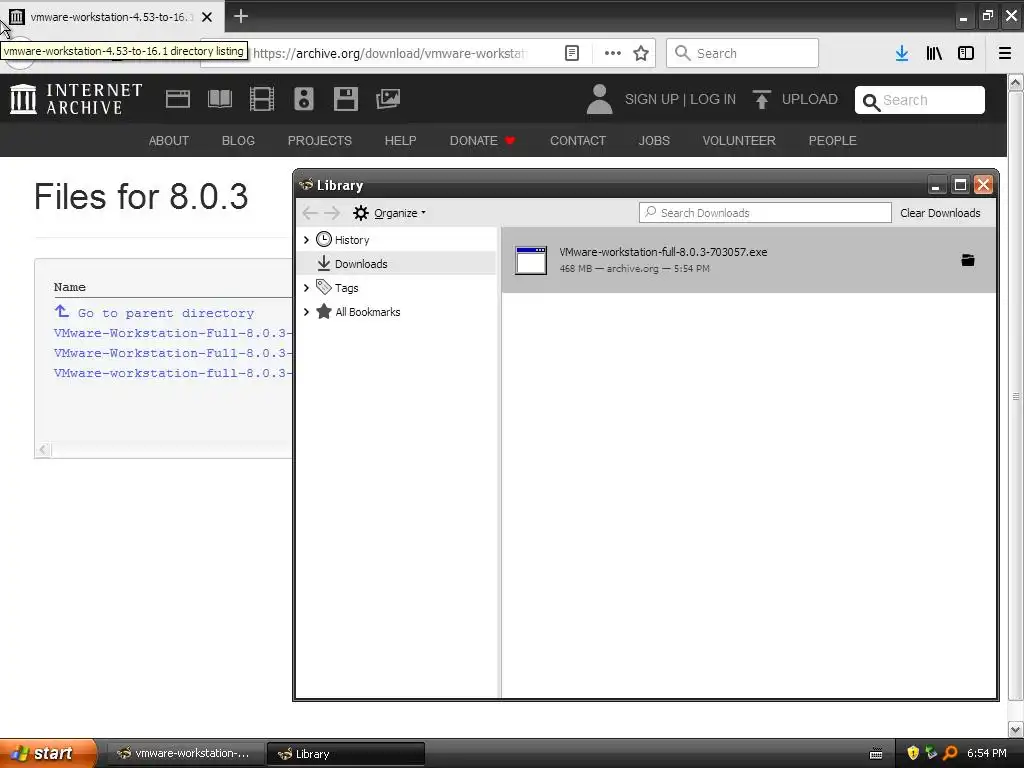Open the Firefox Library toolbar icon
This screenshot has height=768, width=1024.
[x=934, y=53]
